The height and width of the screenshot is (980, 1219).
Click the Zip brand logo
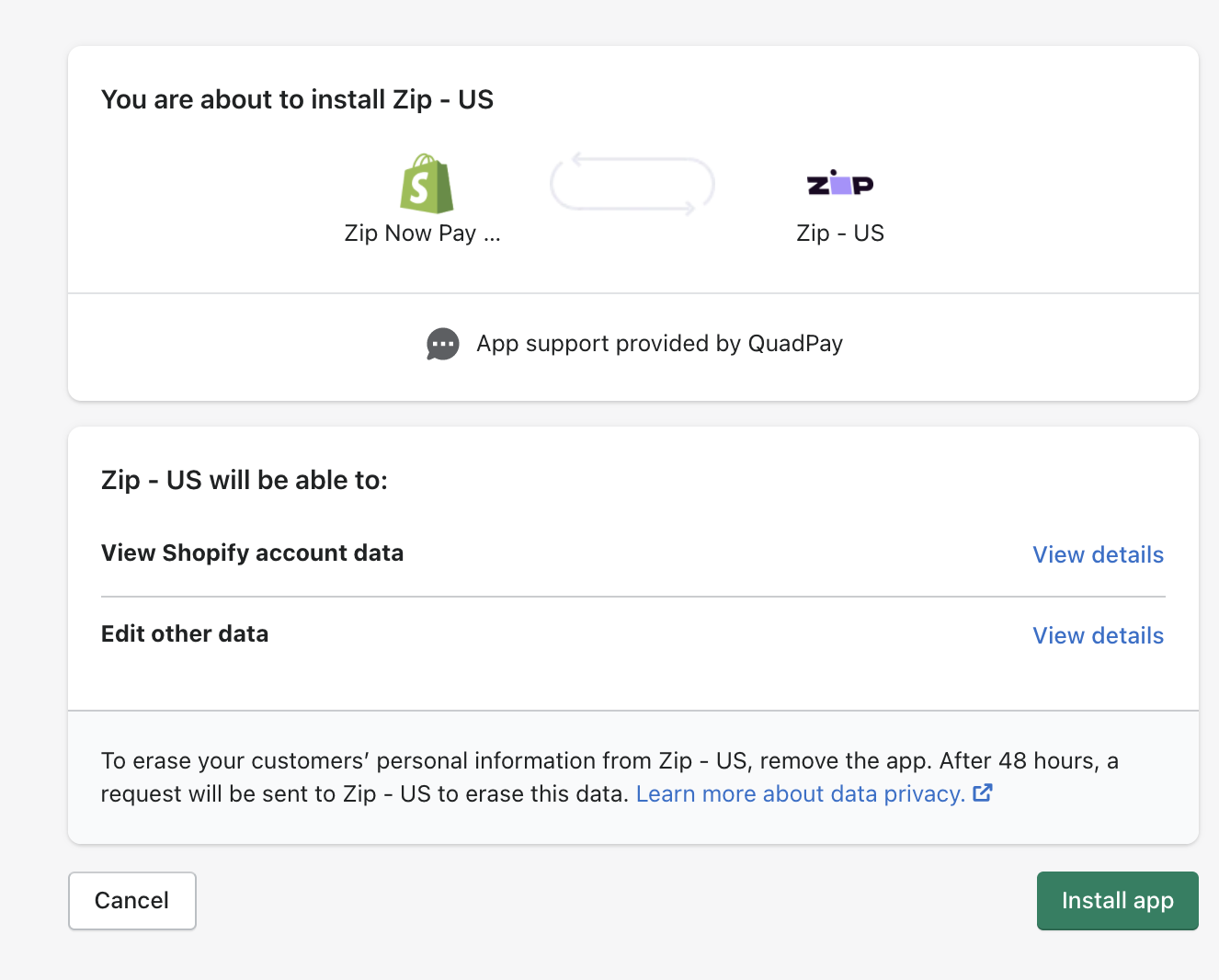(839, 184)
